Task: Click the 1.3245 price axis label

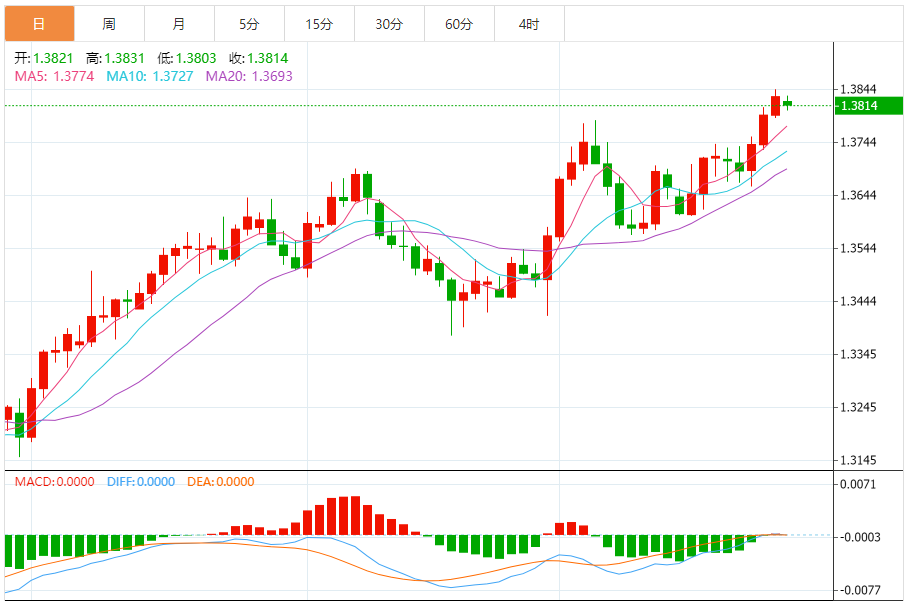Action: pos(858,407)
